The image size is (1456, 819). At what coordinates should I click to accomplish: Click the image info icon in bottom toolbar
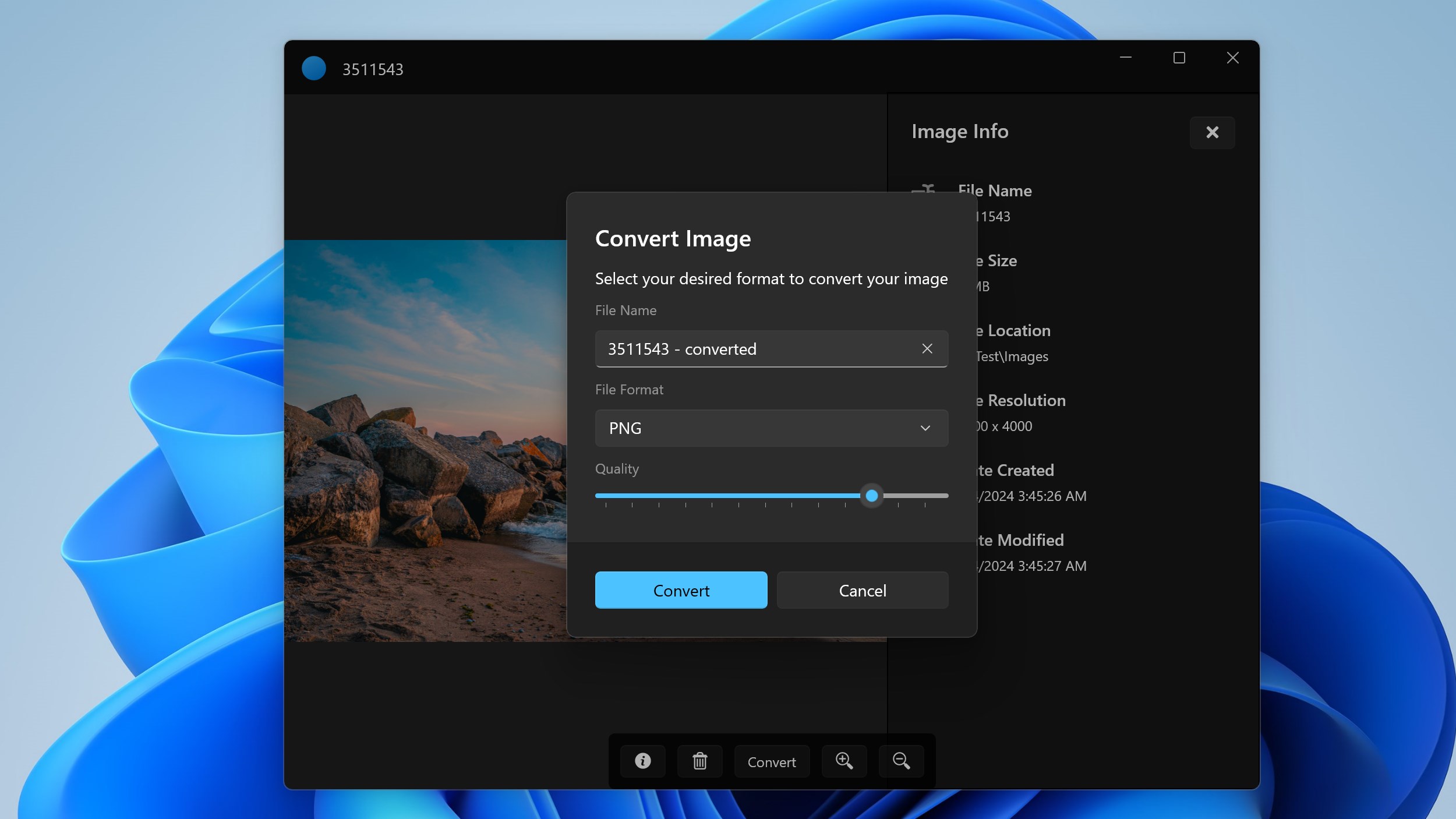(x=642, y=761)
